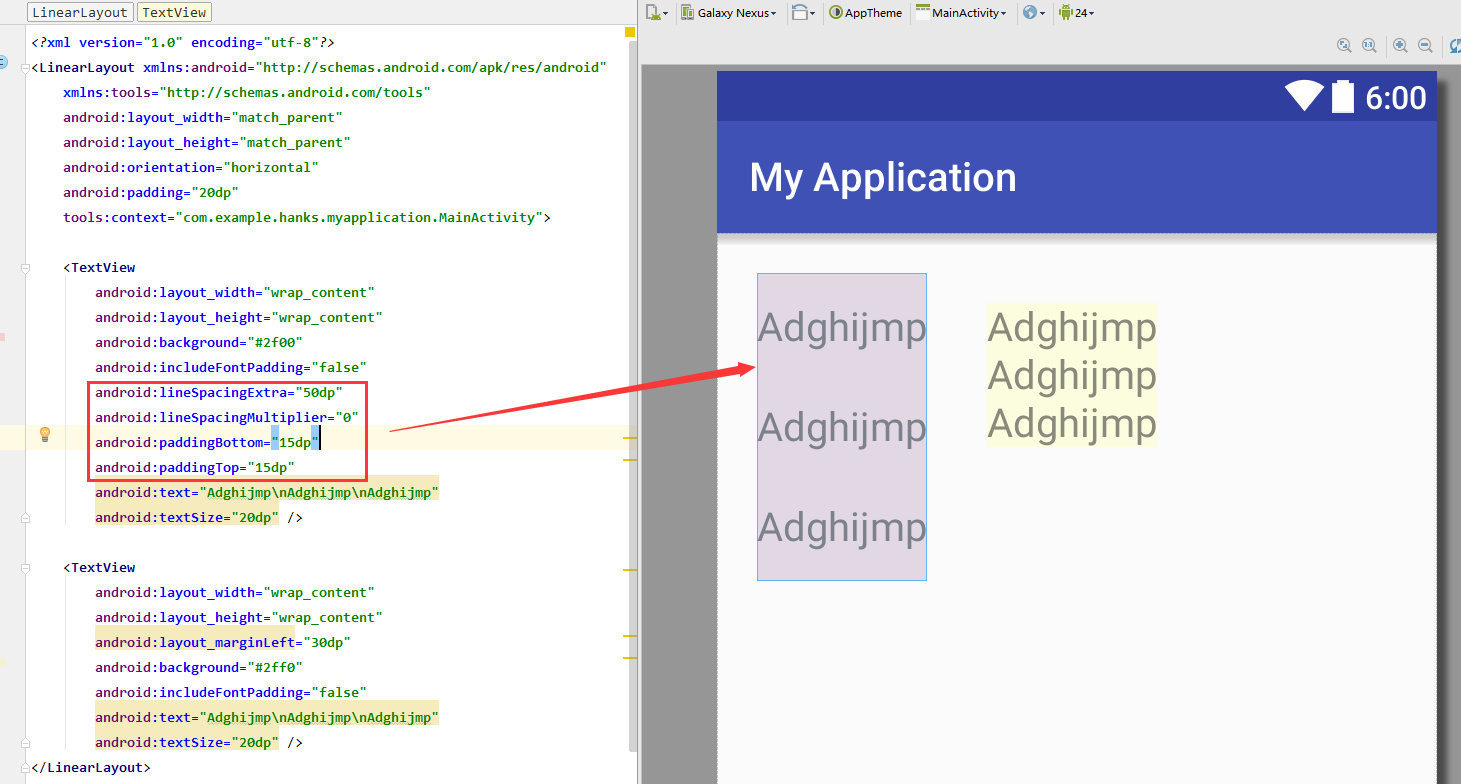This screenshot has height=784, width=1461.
Task: Collapse the root LinearLayout fold marker
Action: [26, 68]
